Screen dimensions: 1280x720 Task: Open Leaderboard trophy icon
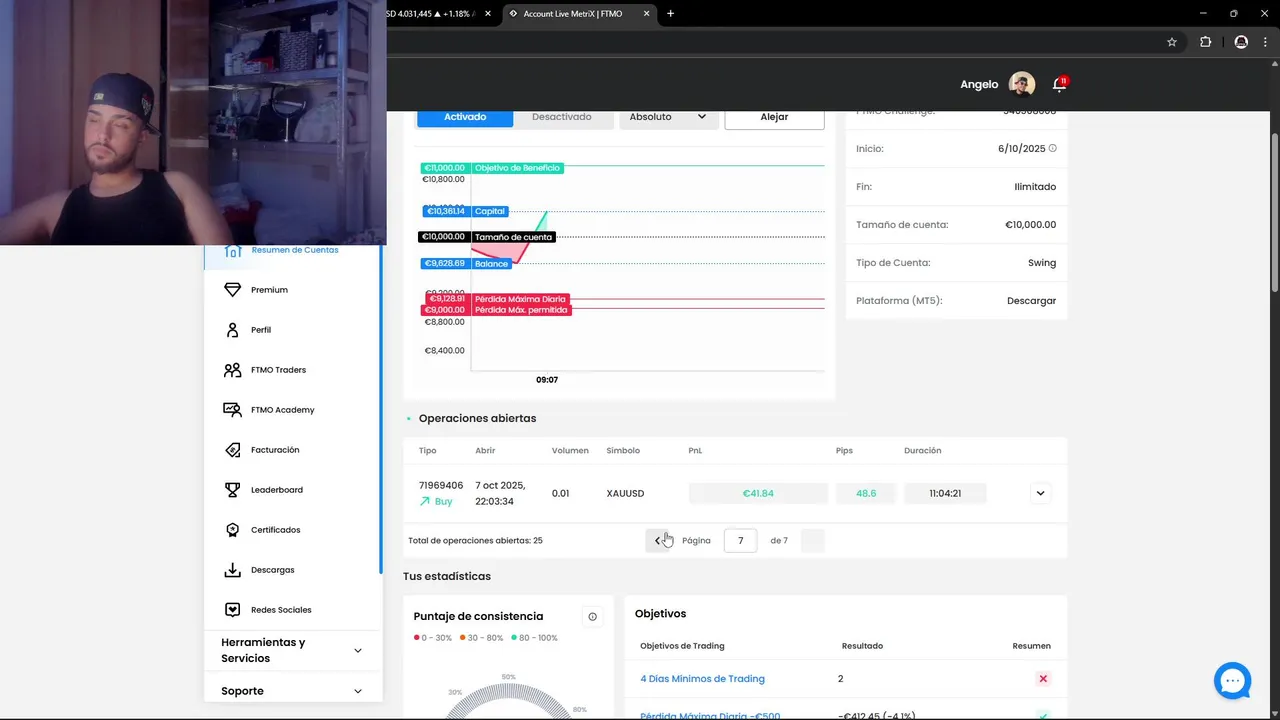[232, 490]
